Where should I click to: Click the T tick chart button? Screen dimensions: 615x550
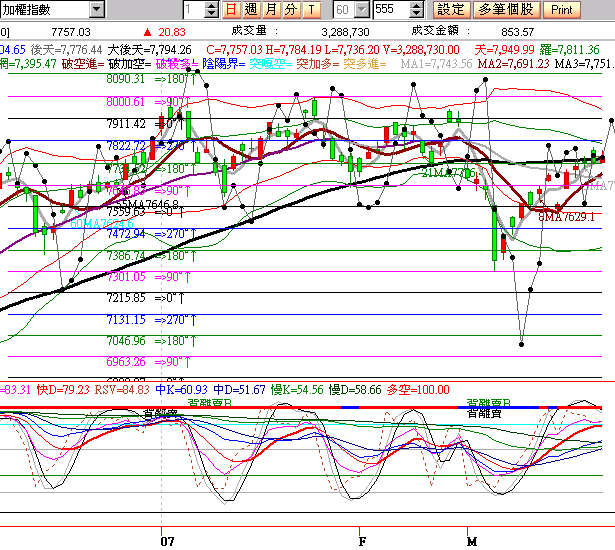310,9
